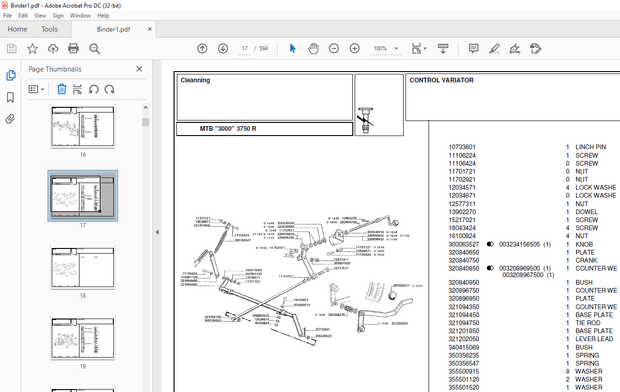The width and height of the screenshot is (620, 392).
Task: Click the Print file icon
Action: (x=74, y=49)
